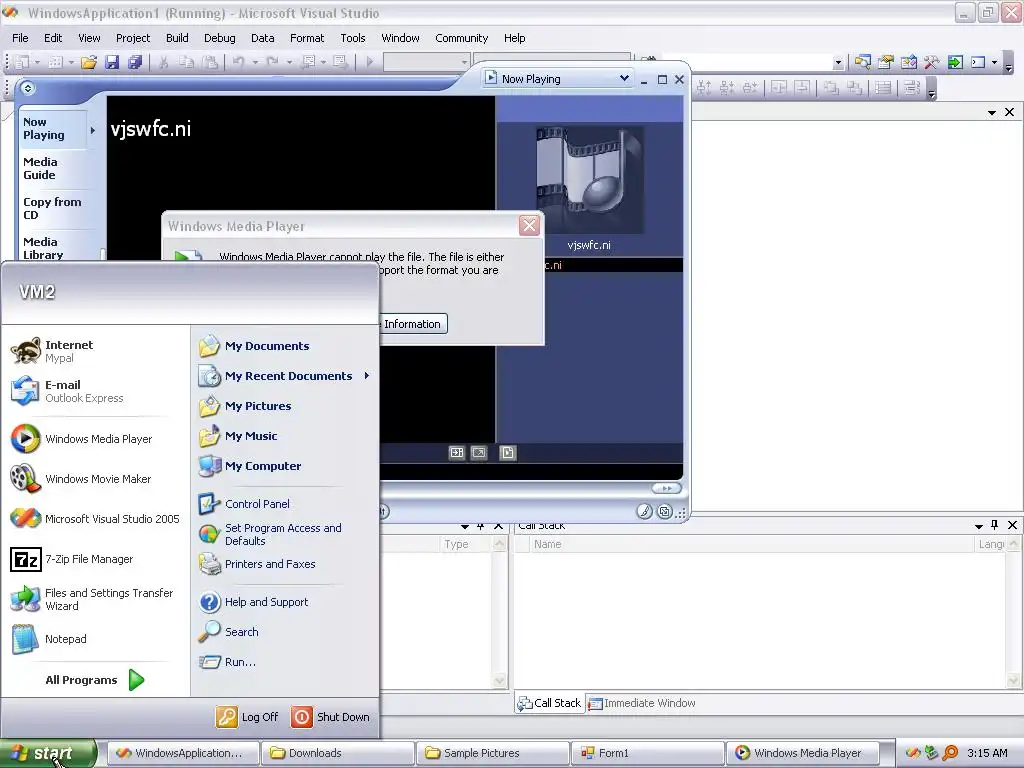The height and width of the screenshot is (768, 1024).
Task: Open Help and Support
Action: pyautogui.click(x=253, y=601)
